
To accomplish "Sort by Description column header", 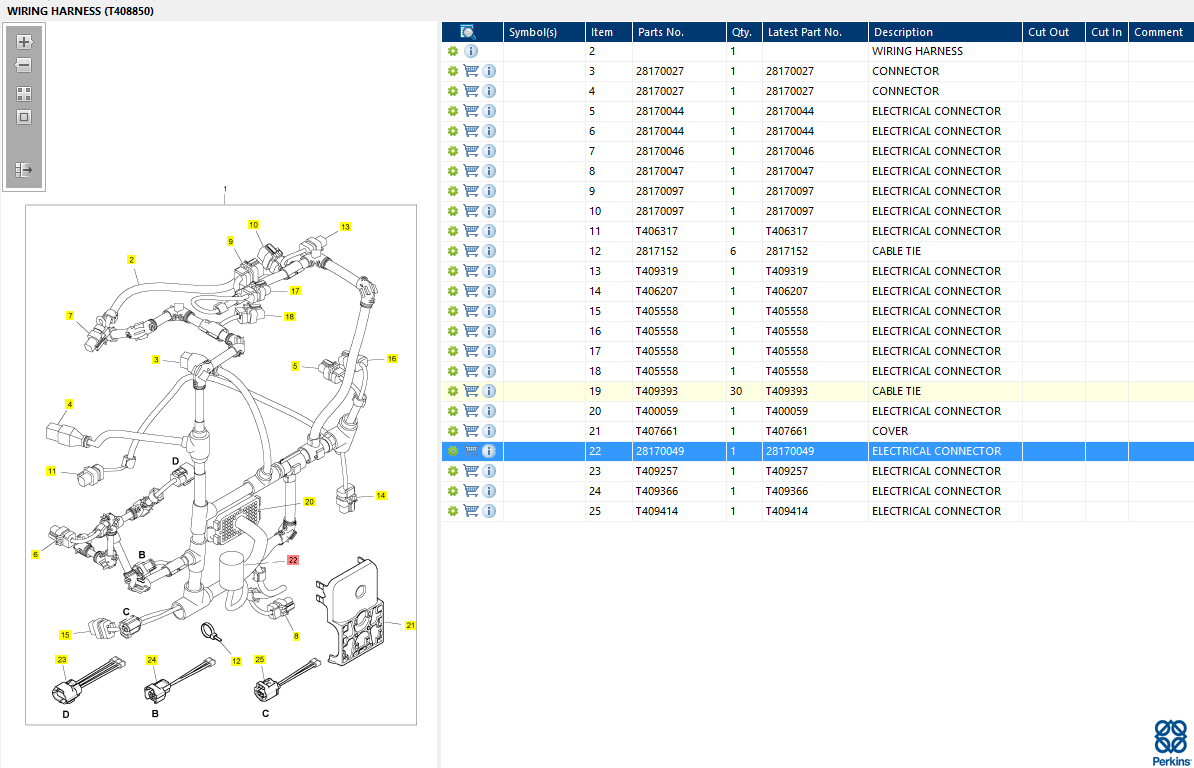I will [903, 32].
